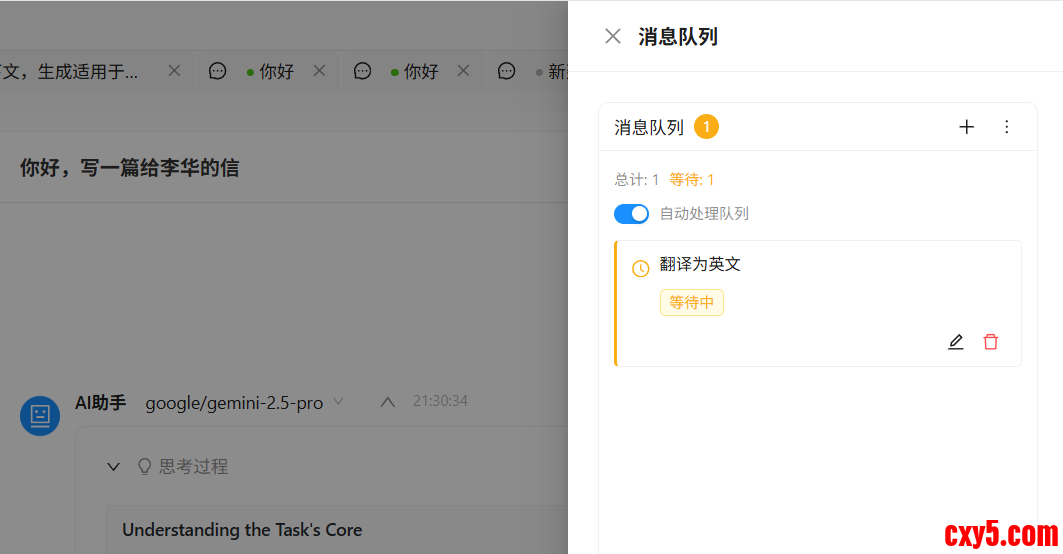Viewport: 1063px width, 554px height.
Task: Click the lightbulb icon beside 思考过程
Action: coord(144,467)
